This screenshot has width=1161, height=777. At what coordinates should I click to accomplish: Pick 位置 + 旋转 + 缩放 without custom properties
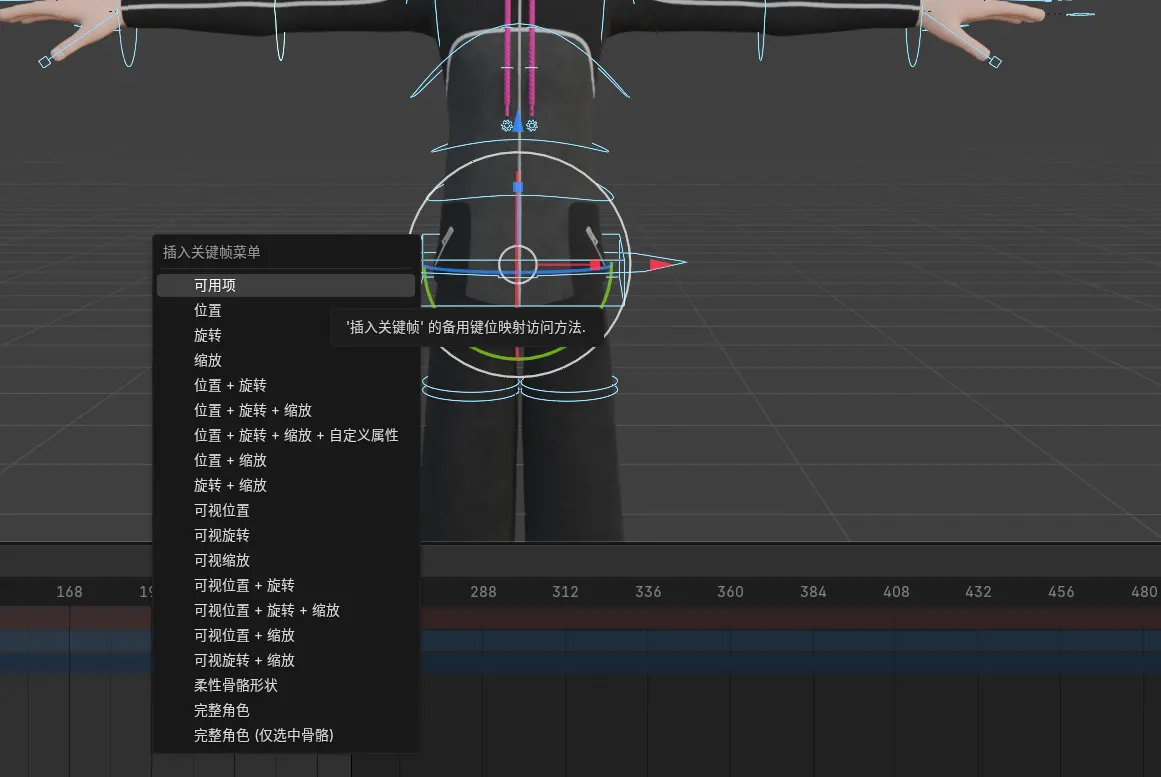[x=286, y=411]
